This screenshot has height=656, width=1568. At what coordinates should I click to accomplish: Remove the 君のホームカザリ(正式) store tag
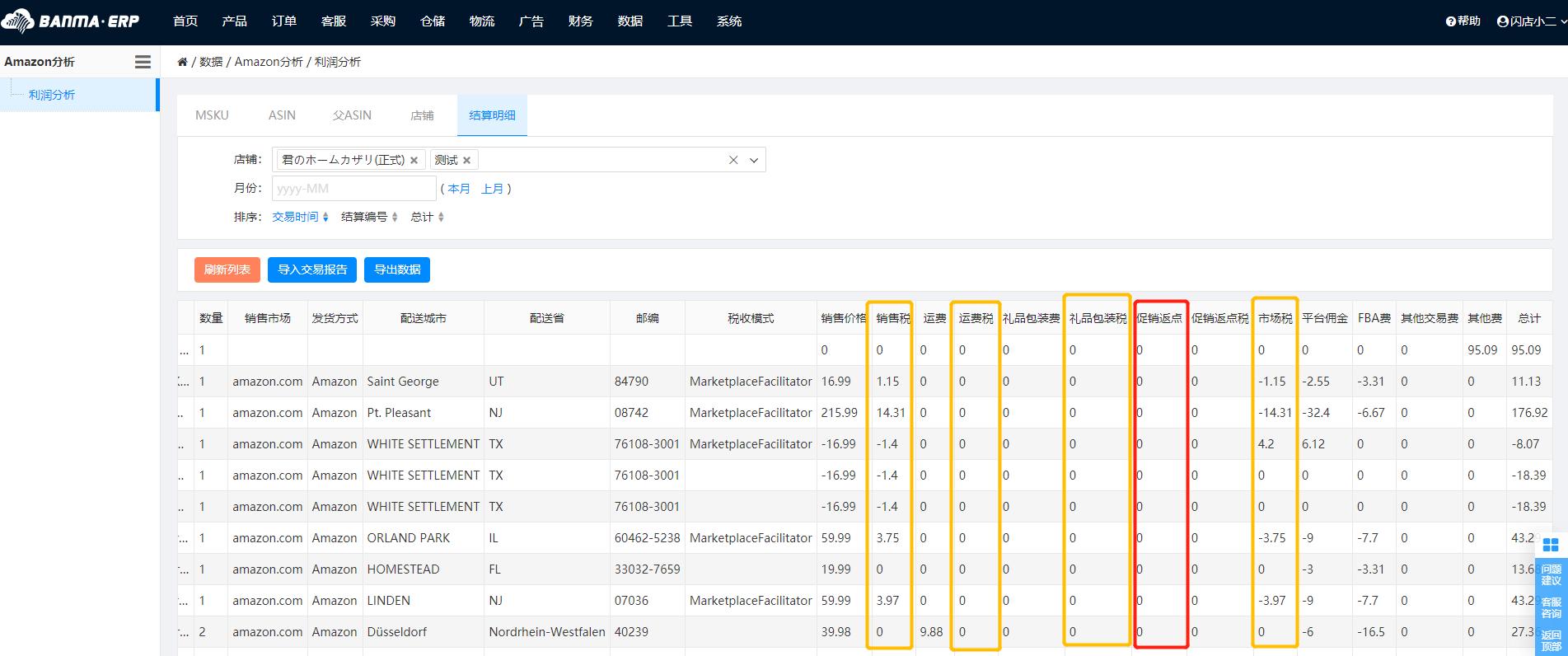(x=414, y=161)
